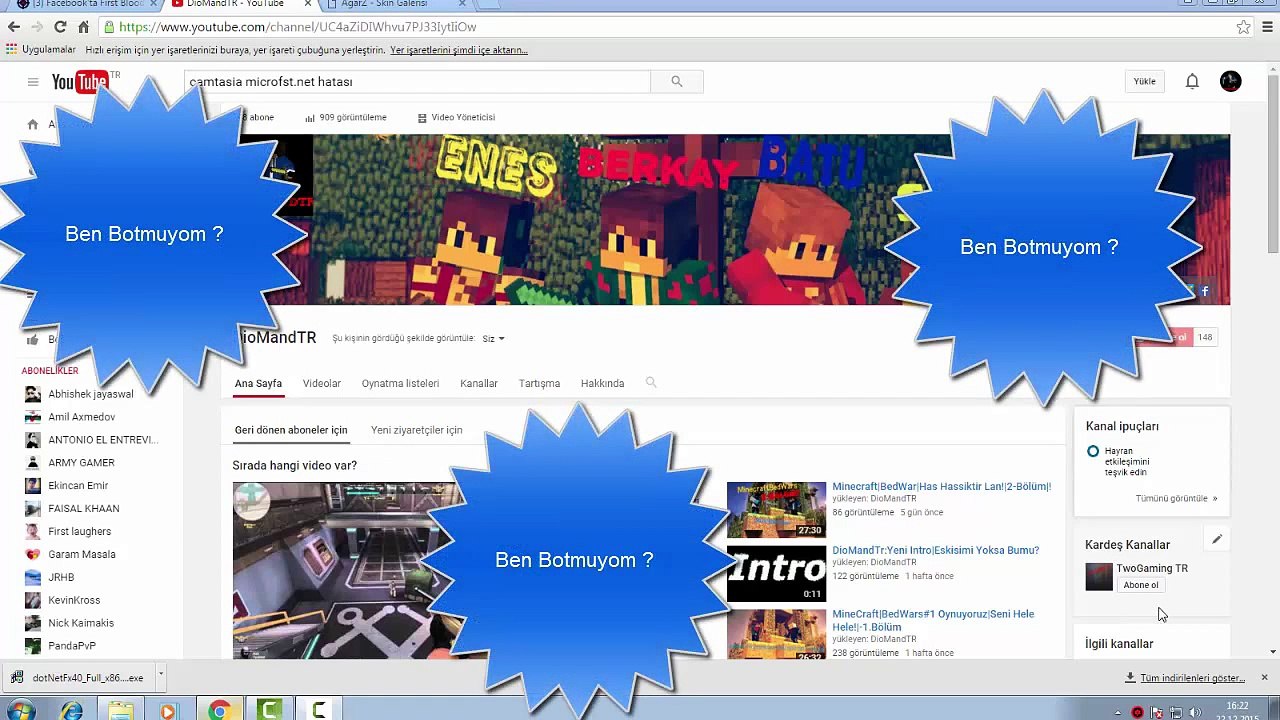Image resolution: width=1280 pixels, height=720 pixels.
Task: Open the Hakkında channel tab
Action: coord(602,383)
